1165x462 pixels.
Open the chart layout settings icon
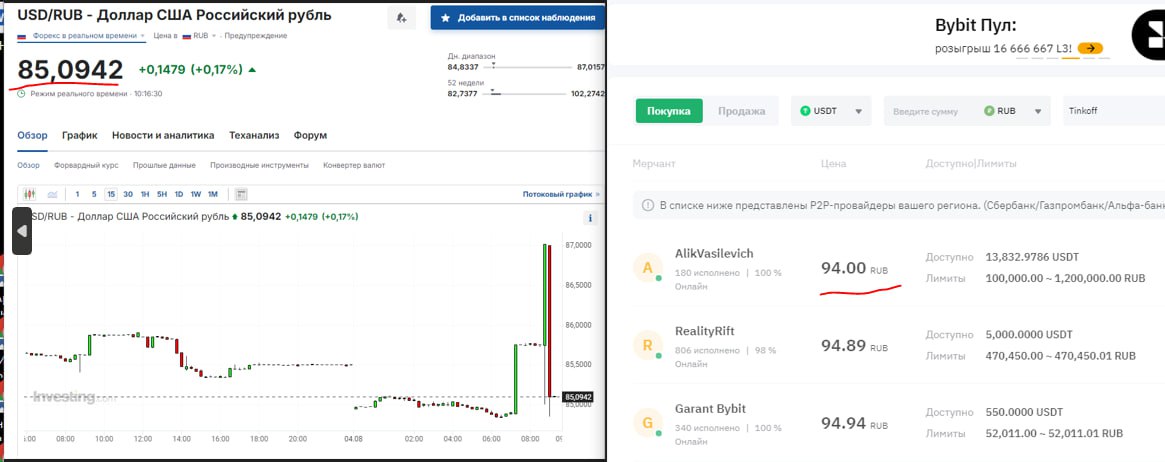click(x=240, y=194)
